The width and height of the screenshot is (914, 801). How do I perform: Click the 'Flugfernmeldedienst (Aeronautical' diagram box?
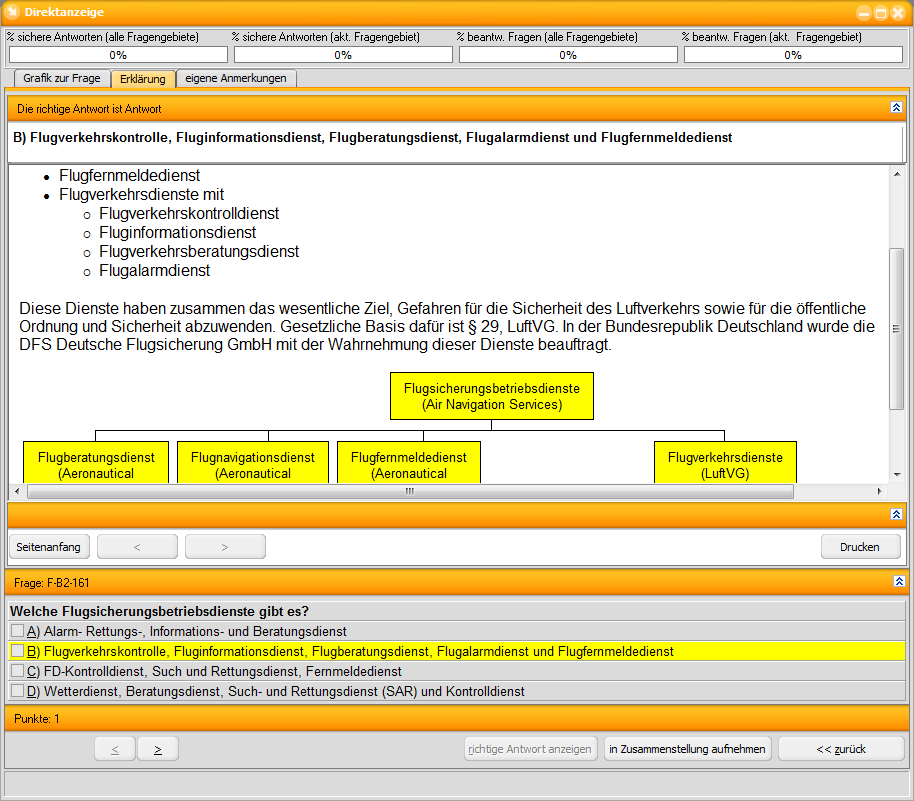point(409,462)
